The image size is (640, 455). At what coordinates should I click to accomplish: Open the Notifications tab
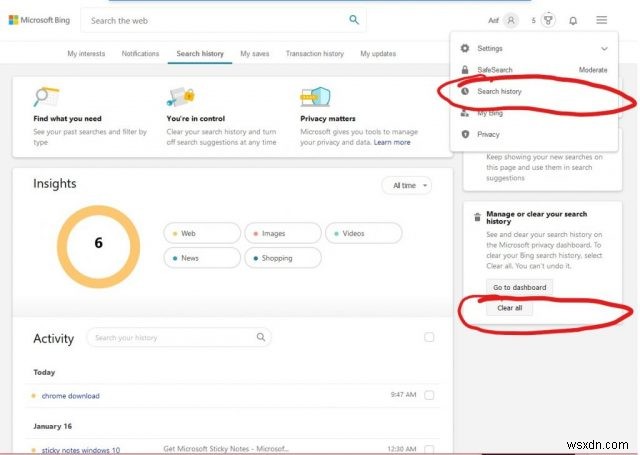[x=140, y=53]
